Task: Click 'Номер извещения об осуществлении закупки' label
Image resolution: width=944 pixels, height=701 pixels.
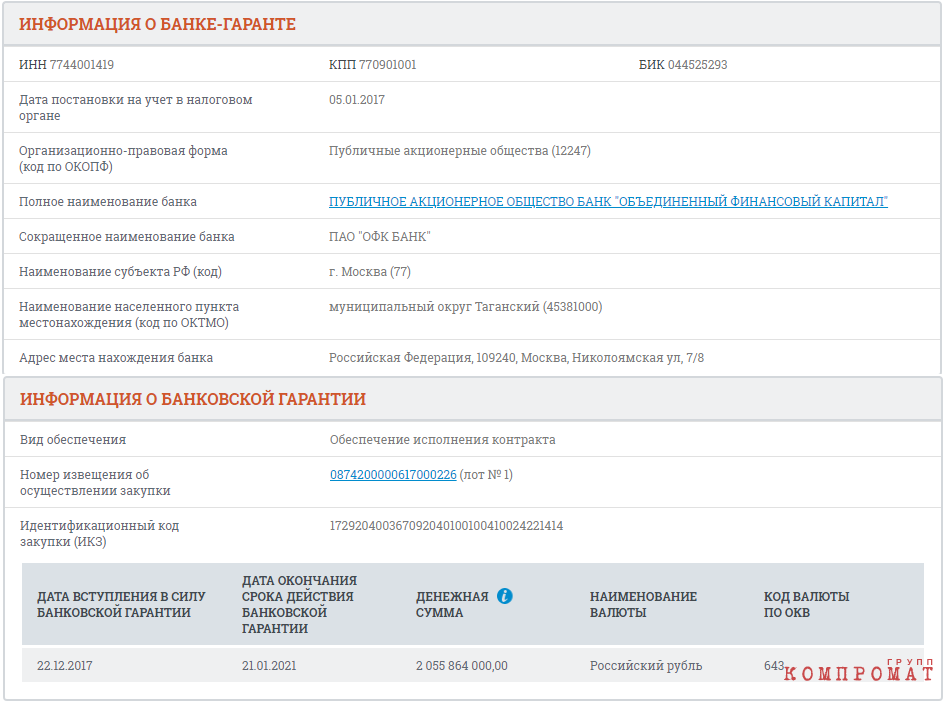Action: [x=95, y=482]
